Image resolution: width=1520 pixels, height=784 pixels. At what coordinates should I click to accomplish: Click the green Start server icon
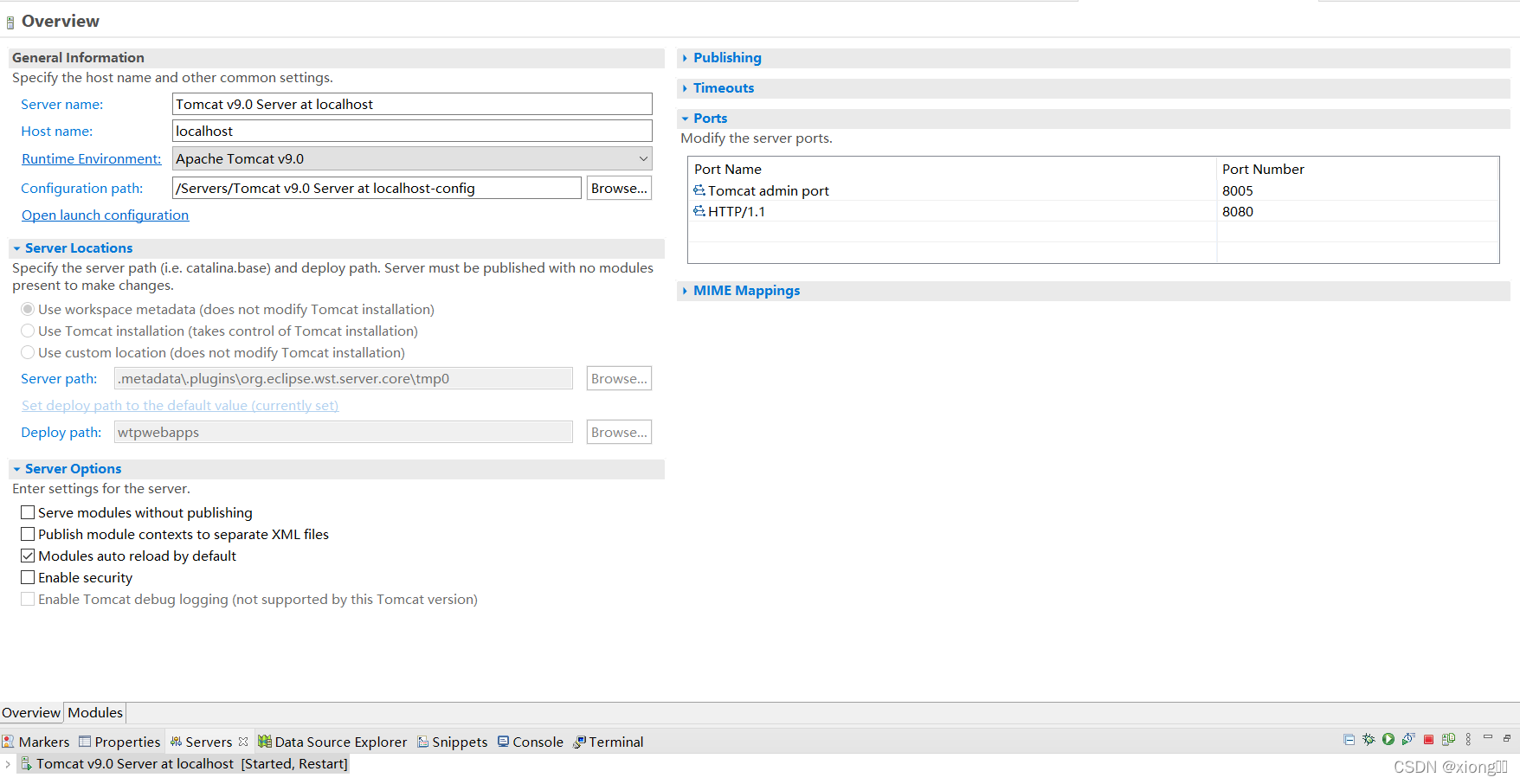coord(1388,740)
